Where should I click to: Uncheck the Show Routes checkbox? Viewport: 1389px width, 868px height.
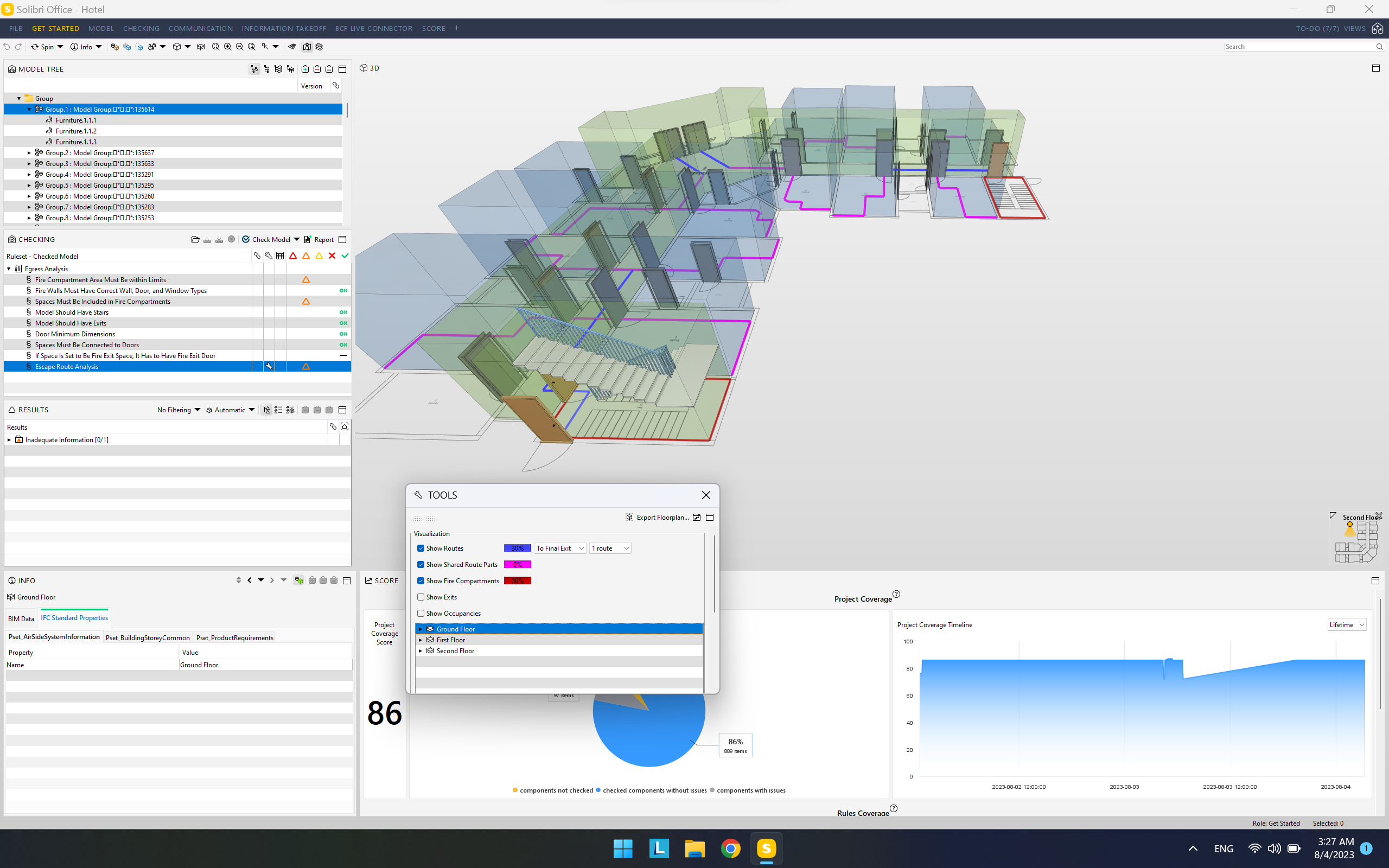[x=420, y=548]
